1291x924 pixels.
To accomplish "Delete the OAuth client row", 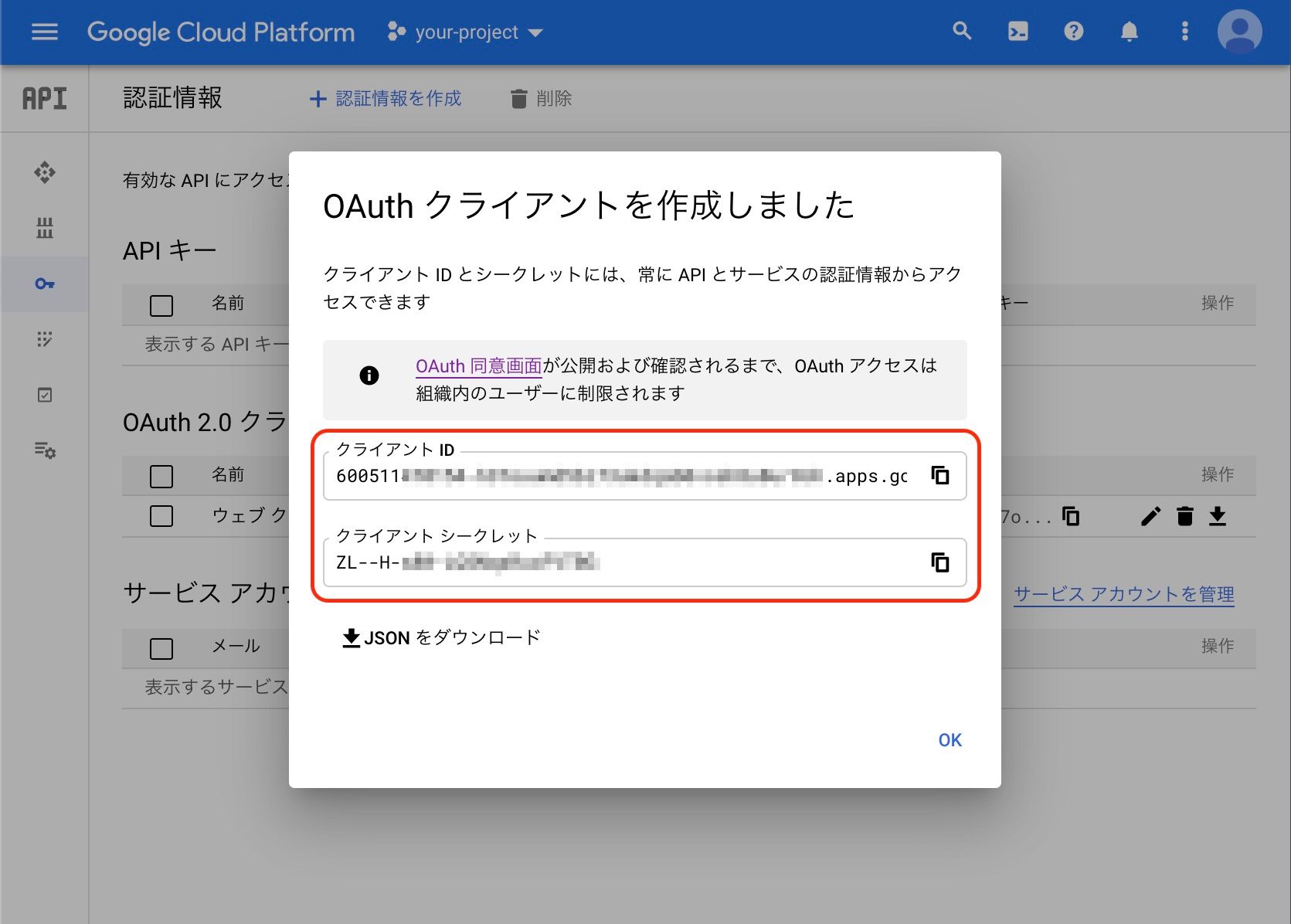I will (1185, 516).
